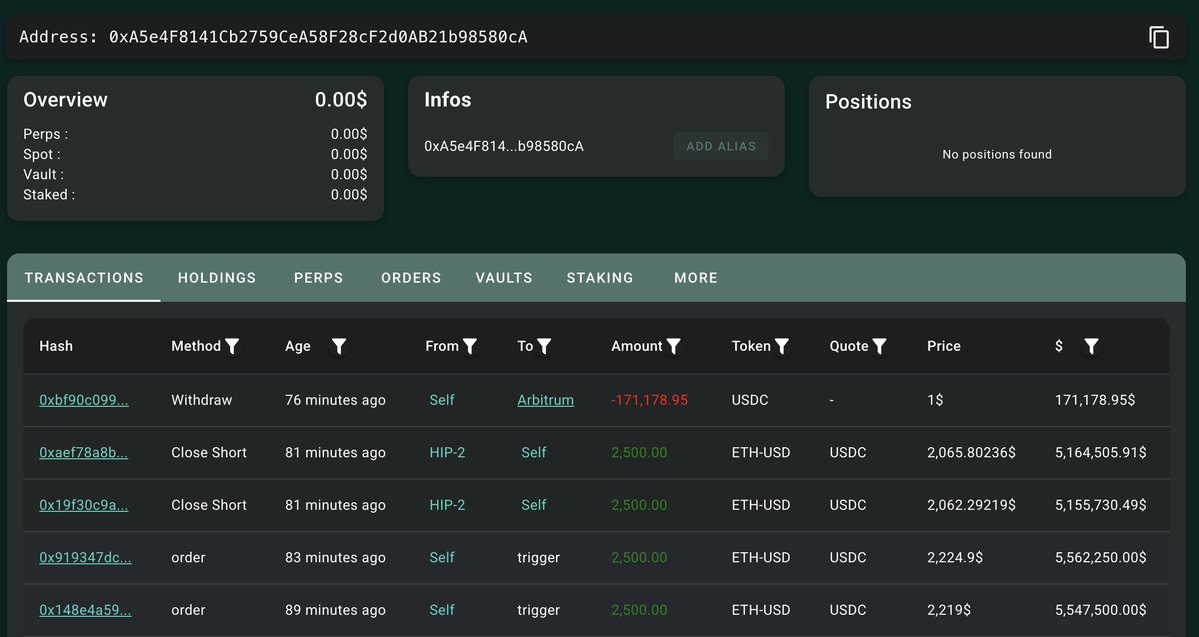Open the Quote column filter
The width and height of the screenshot is (1199, 637).
(879, 346)
